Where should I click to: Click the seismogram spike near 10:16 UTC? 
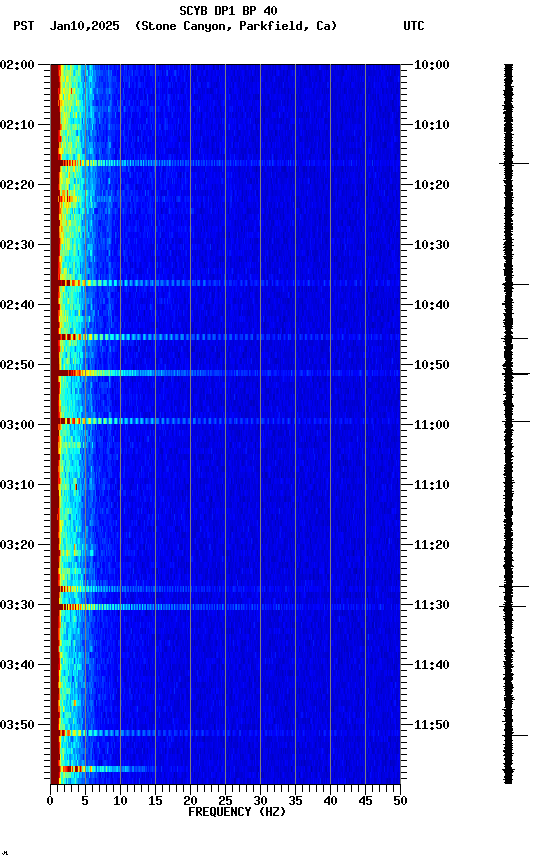point(514,164)
